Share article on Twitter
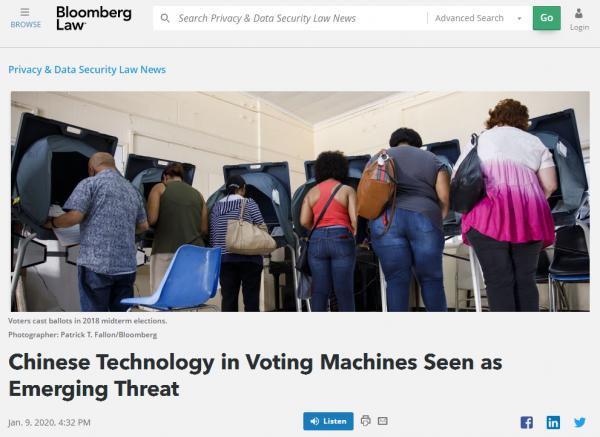 [580, 422]
